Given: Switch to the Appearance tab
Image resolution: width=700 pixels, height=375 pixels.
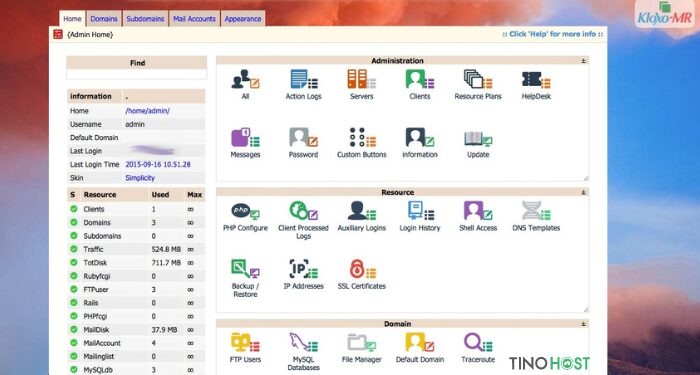Looking at the screenshot, I should tap(242, 19).
